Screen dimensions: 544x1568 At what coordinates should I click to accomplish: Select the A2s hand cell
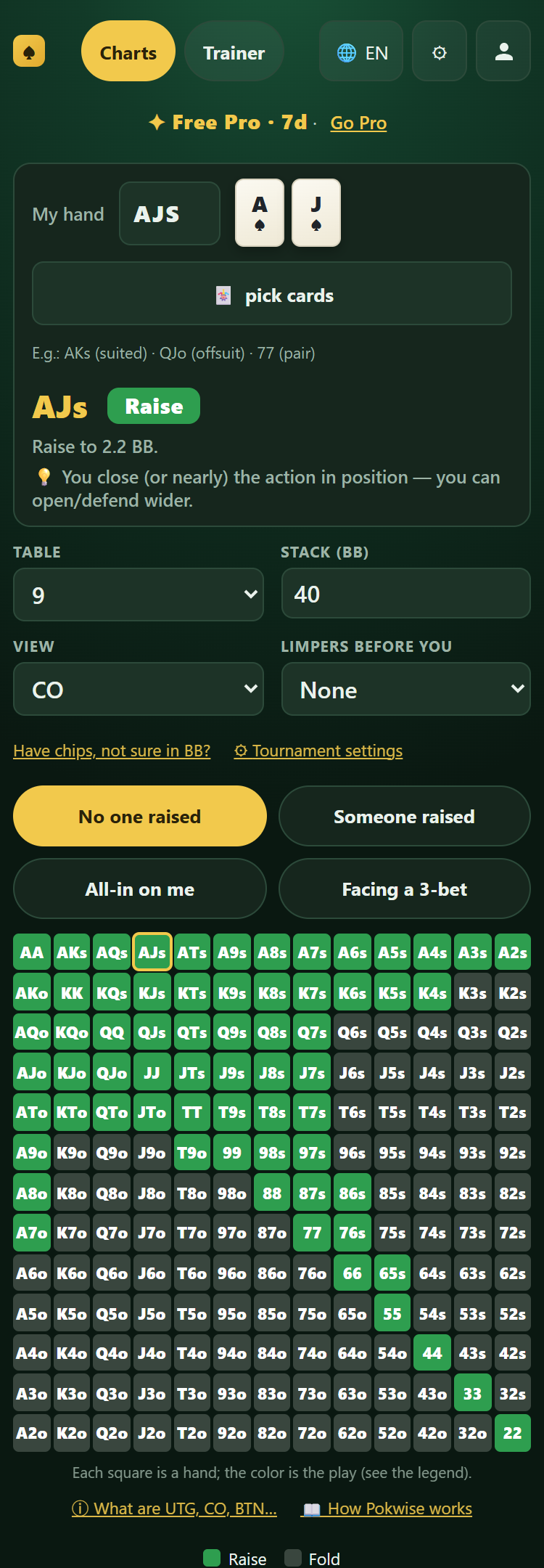pos(513,952)
